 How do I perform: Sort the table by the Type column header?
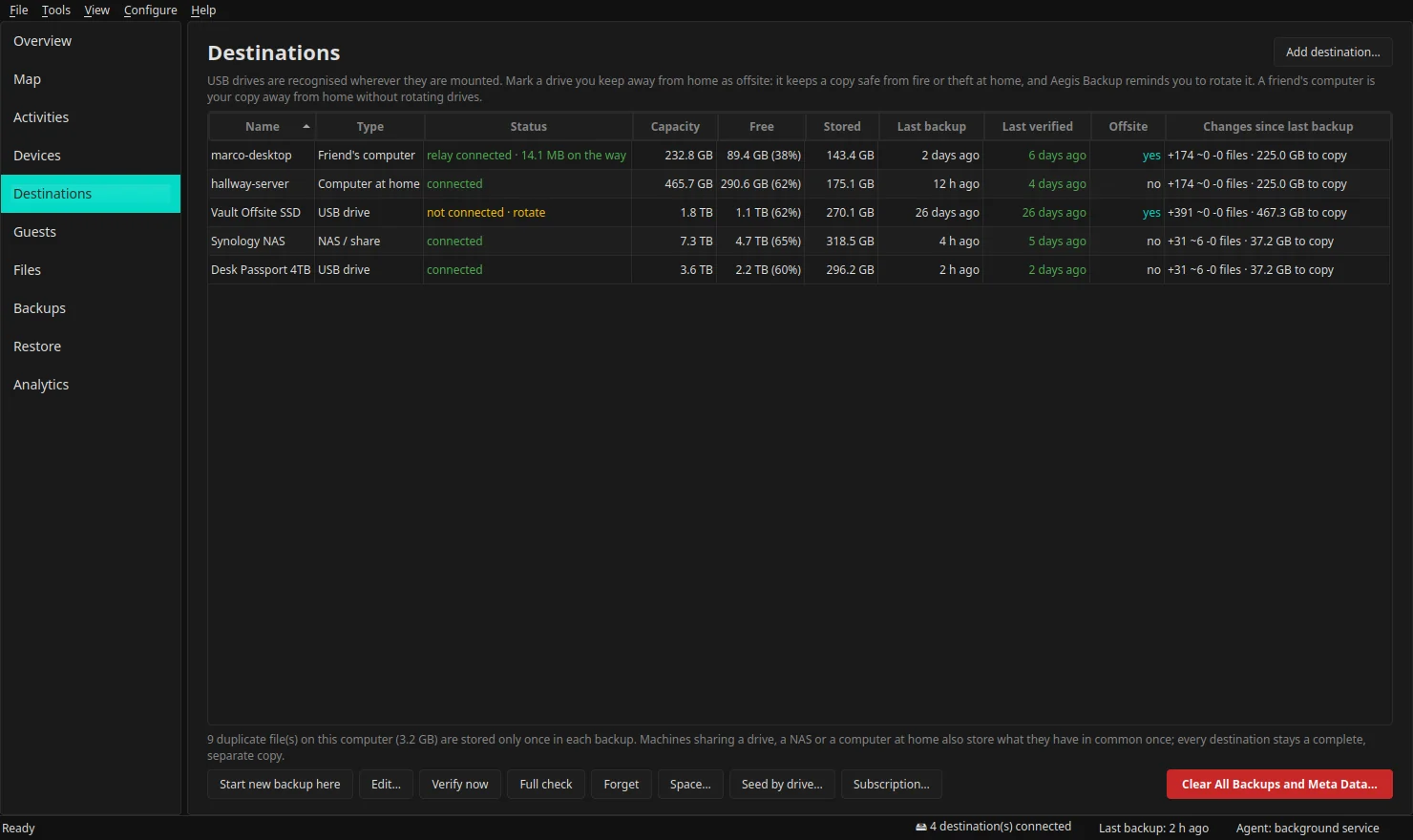(369, 126)
